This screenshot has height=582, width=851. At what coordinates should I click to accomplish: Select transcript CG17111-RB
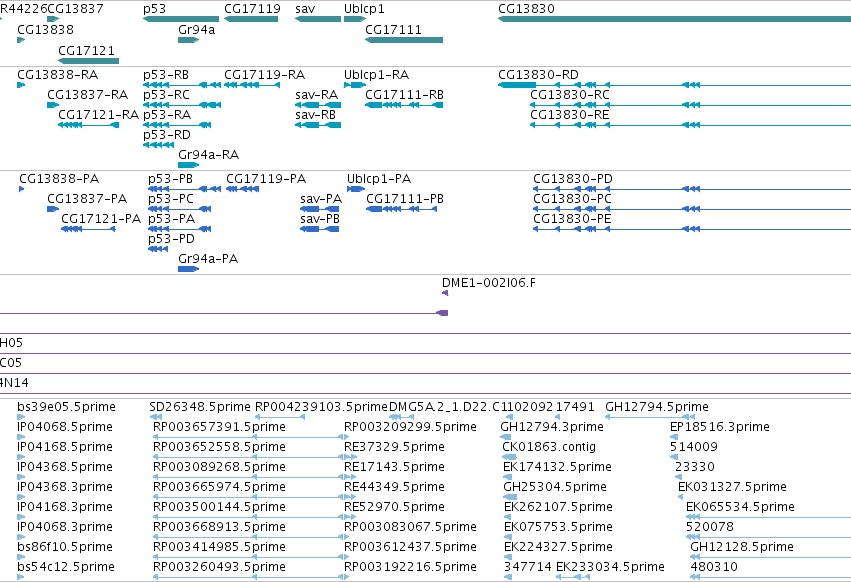point(404,105)
